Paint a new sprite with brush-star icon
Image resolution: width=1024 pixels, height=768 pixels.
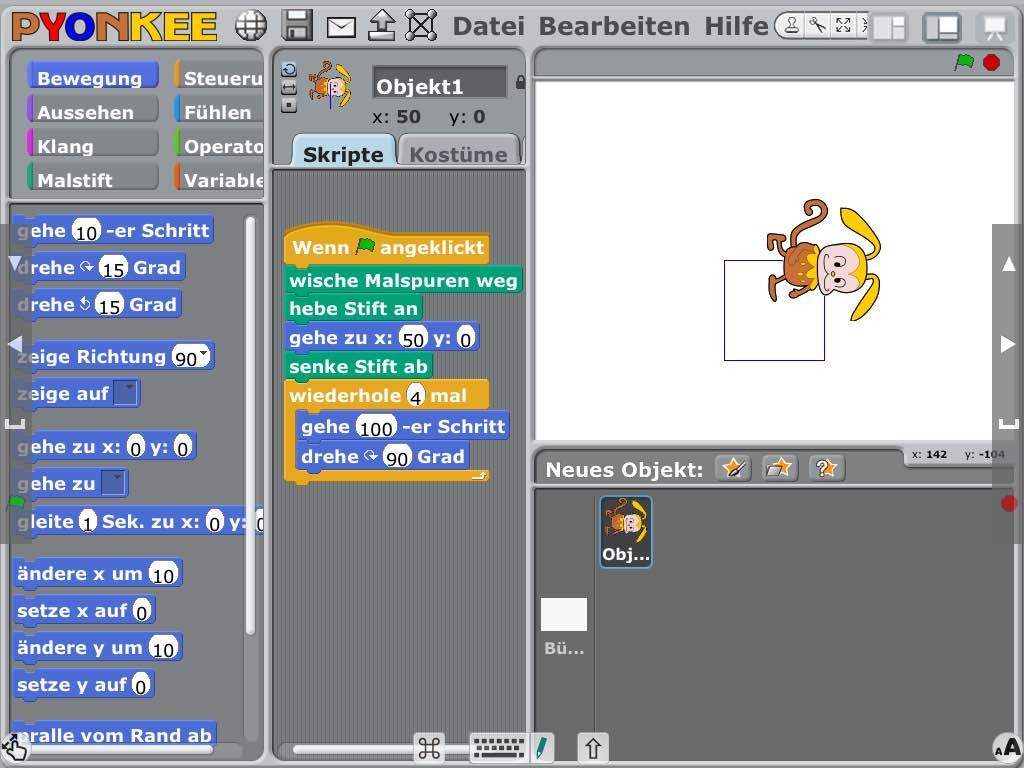pos(733,467)
